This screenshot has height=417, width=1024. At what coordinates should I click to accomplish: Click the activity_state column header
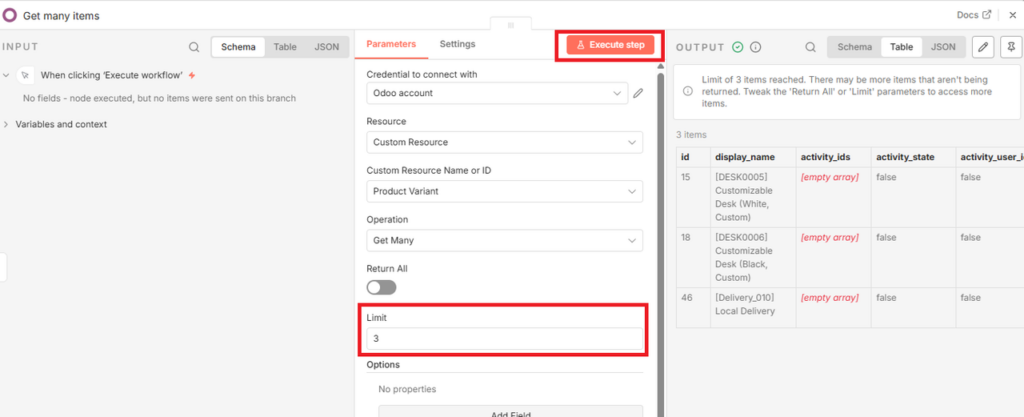pyautogui.click(x=913, y=157)
